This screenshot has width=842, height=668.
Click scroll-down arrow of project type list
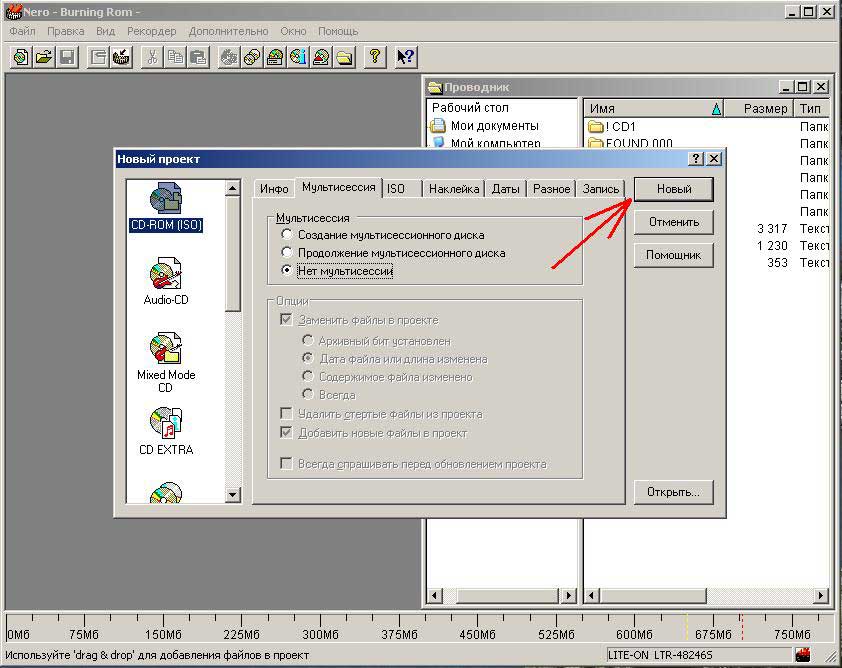click(233, 495)
